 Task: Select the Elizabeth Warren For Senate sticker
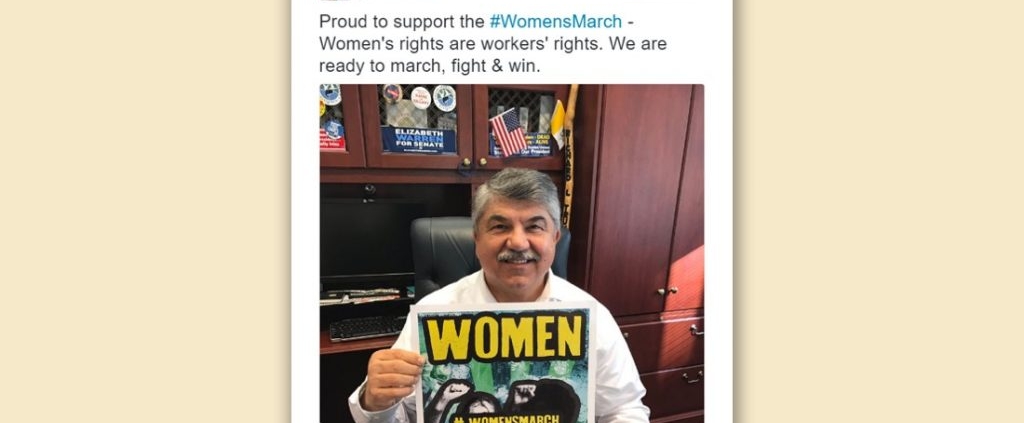419,140
